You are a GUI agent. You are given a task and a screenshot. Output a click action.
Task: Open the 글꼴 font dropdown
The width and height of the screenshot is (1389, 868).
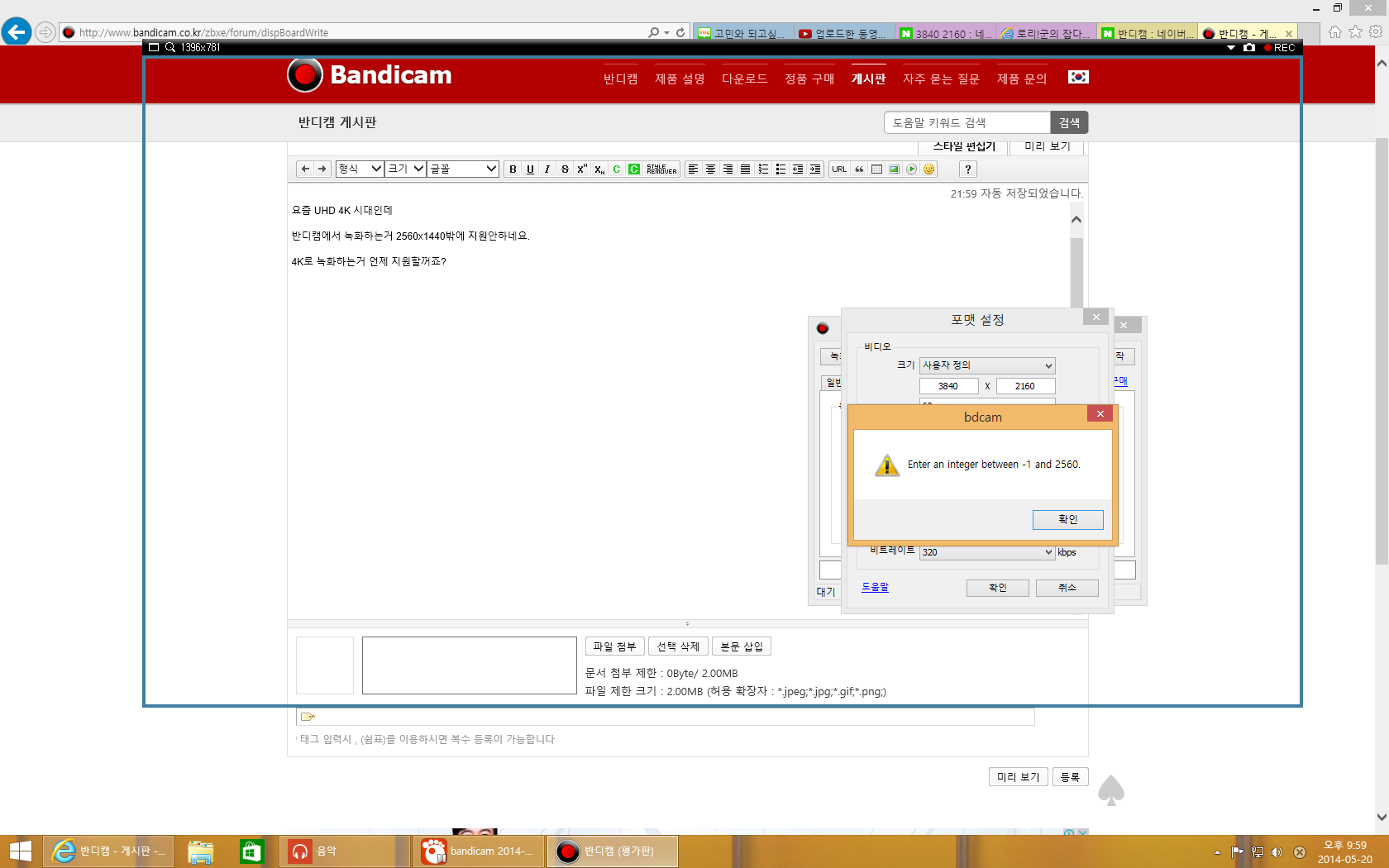(x=463, y=169)
